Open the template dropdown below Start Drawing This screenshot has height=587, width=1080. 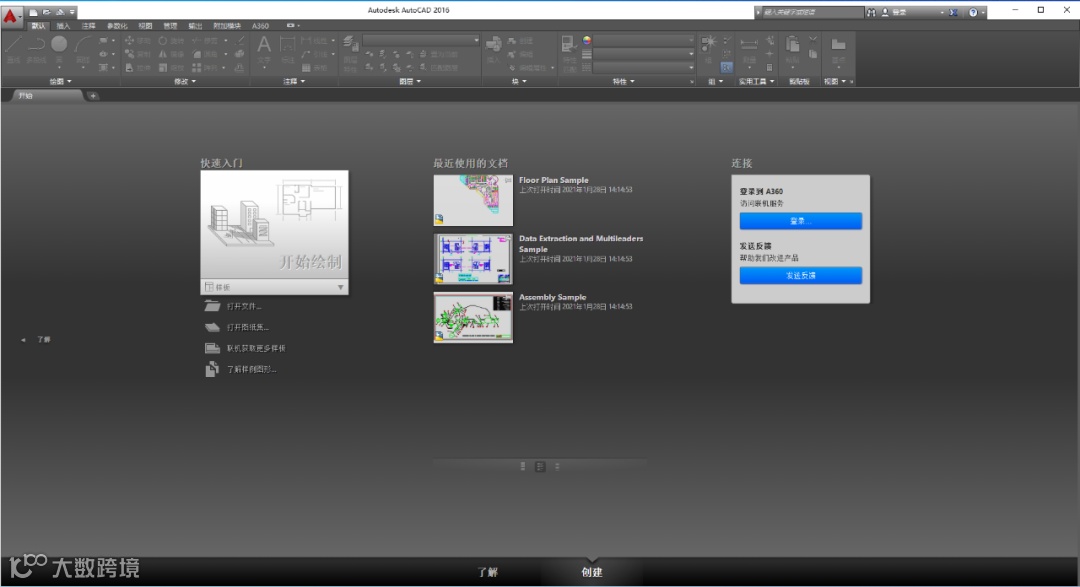click(x=274, y=287)
